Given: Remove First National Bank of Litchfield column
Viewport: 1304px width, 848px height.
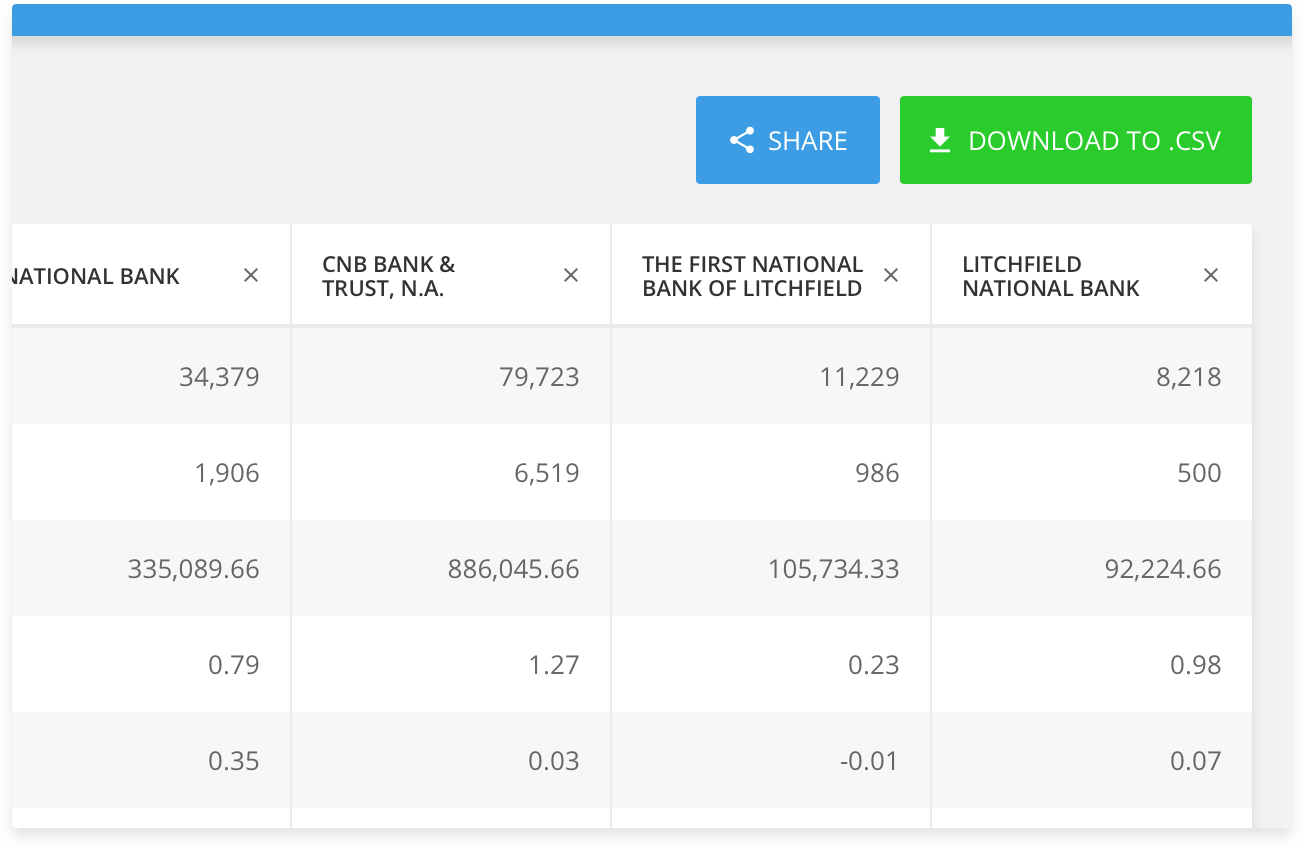Looking at the screenshot, I should click(x=891, y=275).
